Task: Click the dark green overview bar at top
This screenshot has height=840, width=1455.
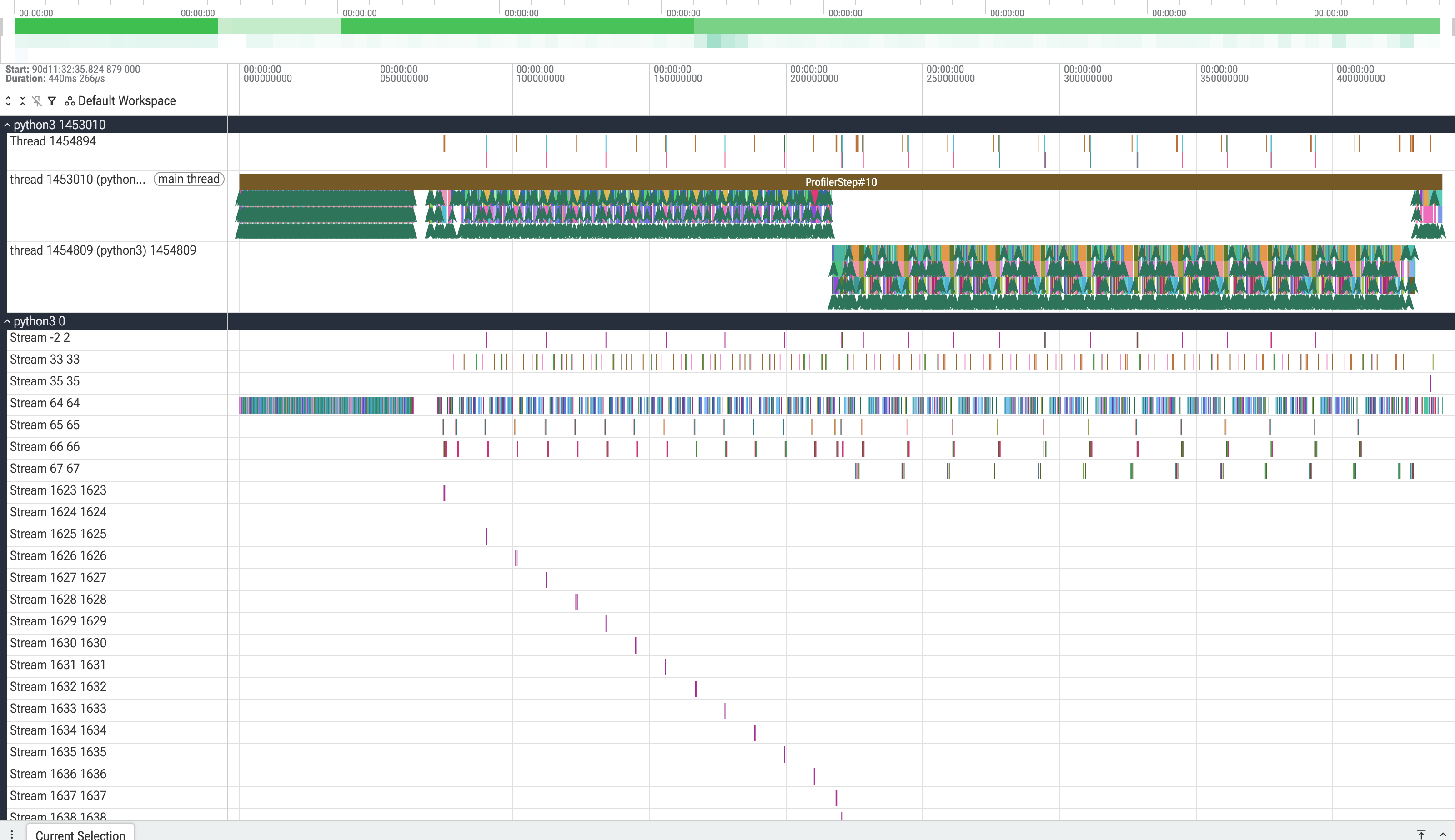Action: pyautogui.click(x=517, y=26)
